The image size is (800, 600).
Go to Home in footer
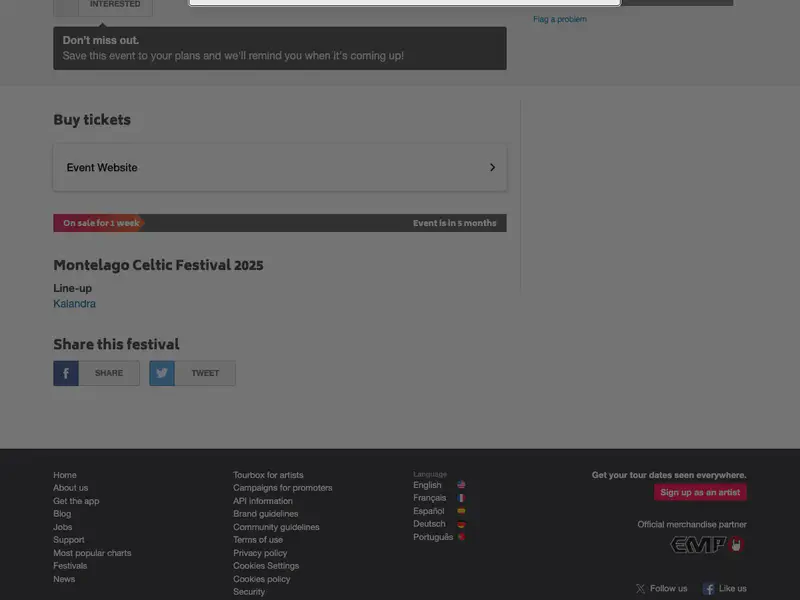65,475
